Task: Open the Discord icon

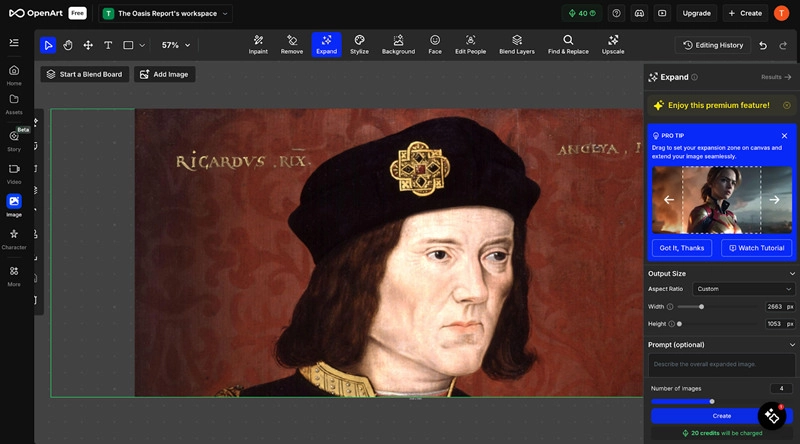Action: (639, 13)
